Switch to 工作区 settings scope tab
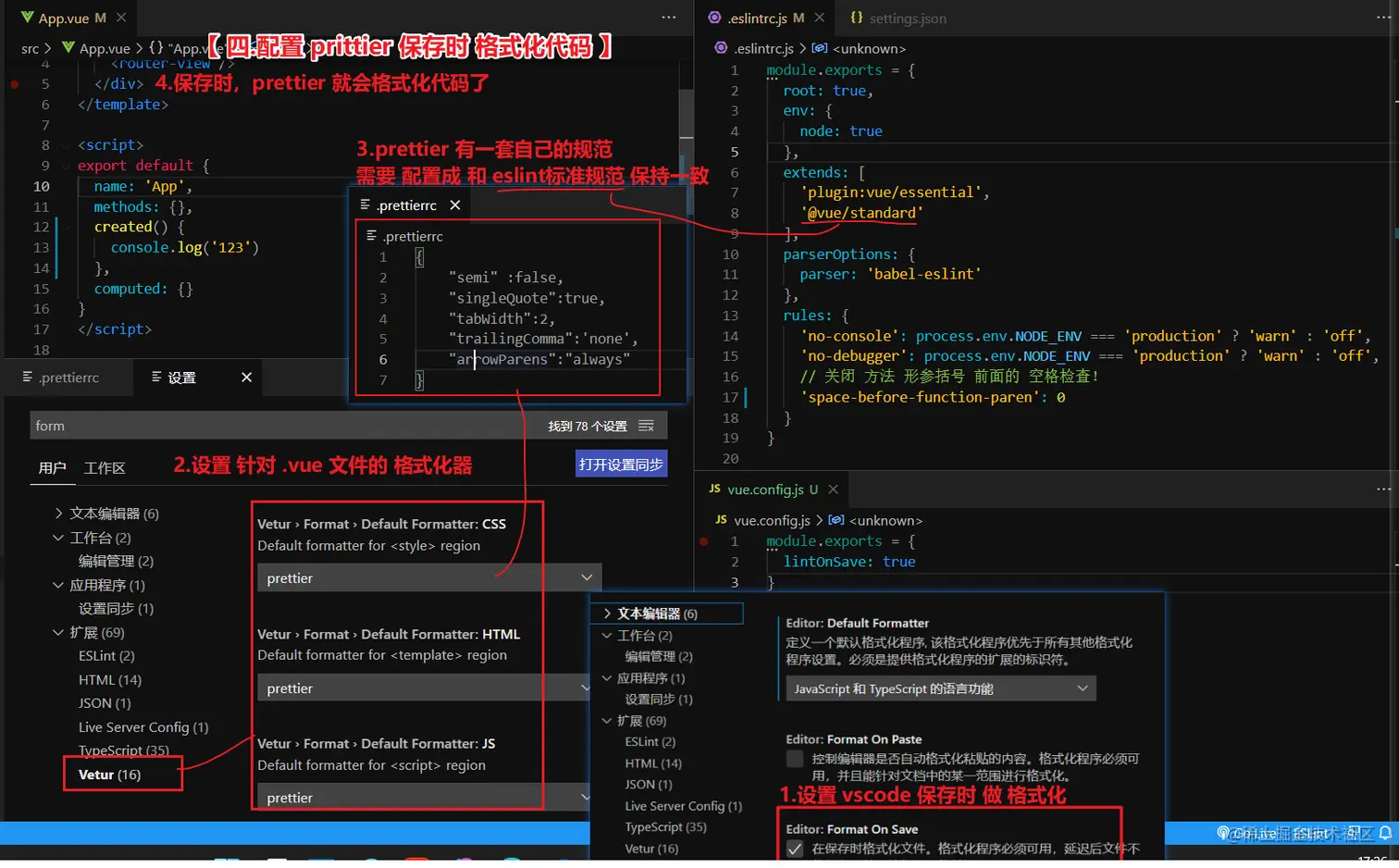The image size is (1399, 868). coord(105,468)
